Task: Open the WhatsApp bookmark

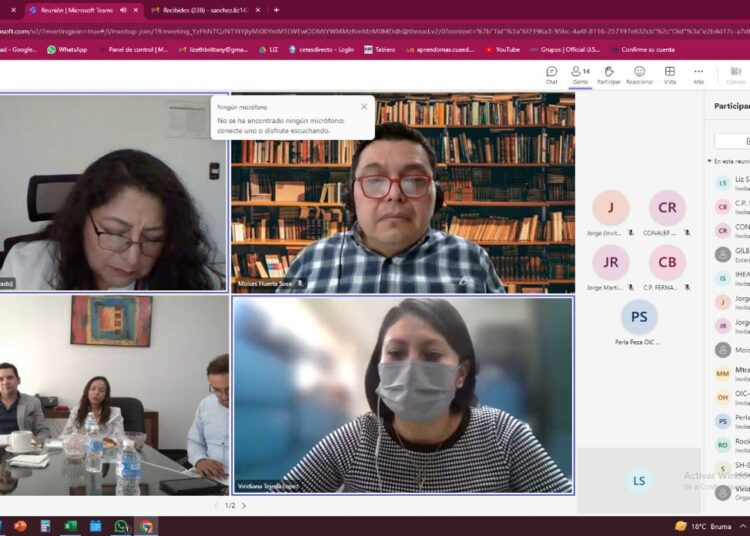Action: [x=67, y=49]
